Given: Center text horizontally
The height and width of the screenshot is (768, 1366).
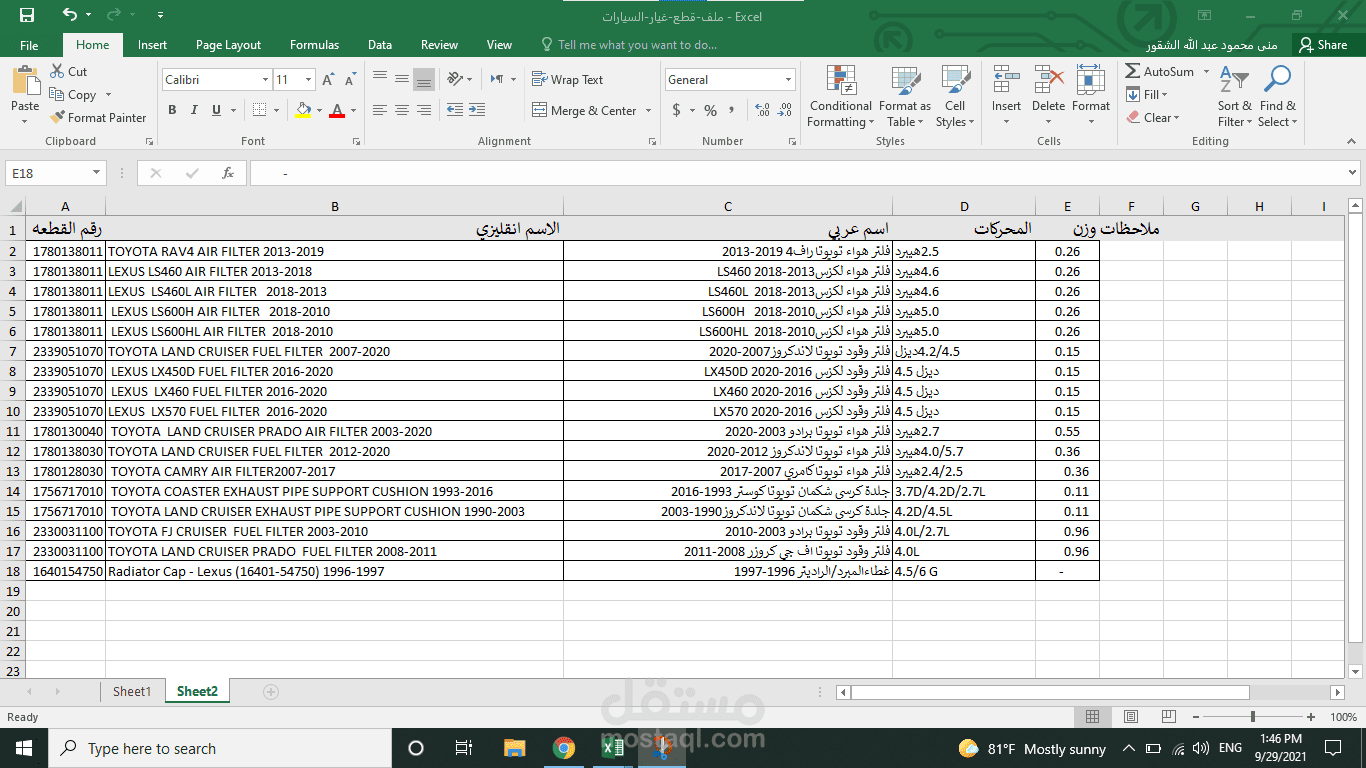Looking at the screenshot, I should point(402,110).
